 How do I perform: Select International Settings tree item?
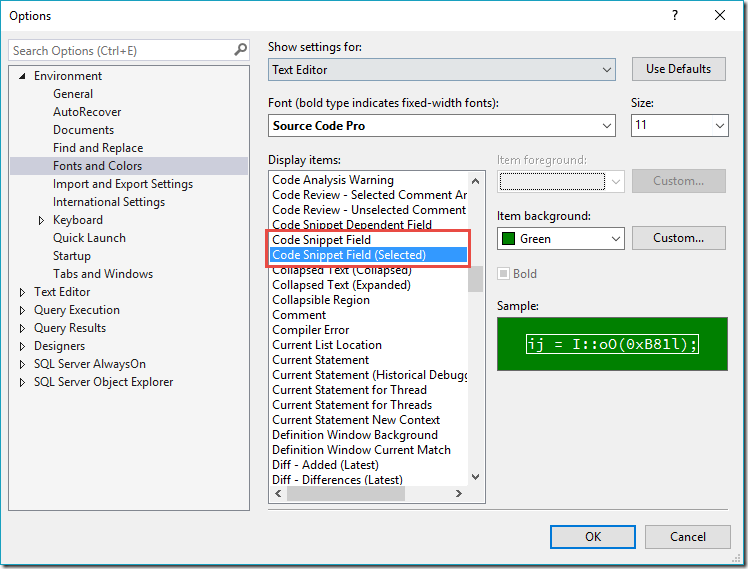(x=109, y=202)
